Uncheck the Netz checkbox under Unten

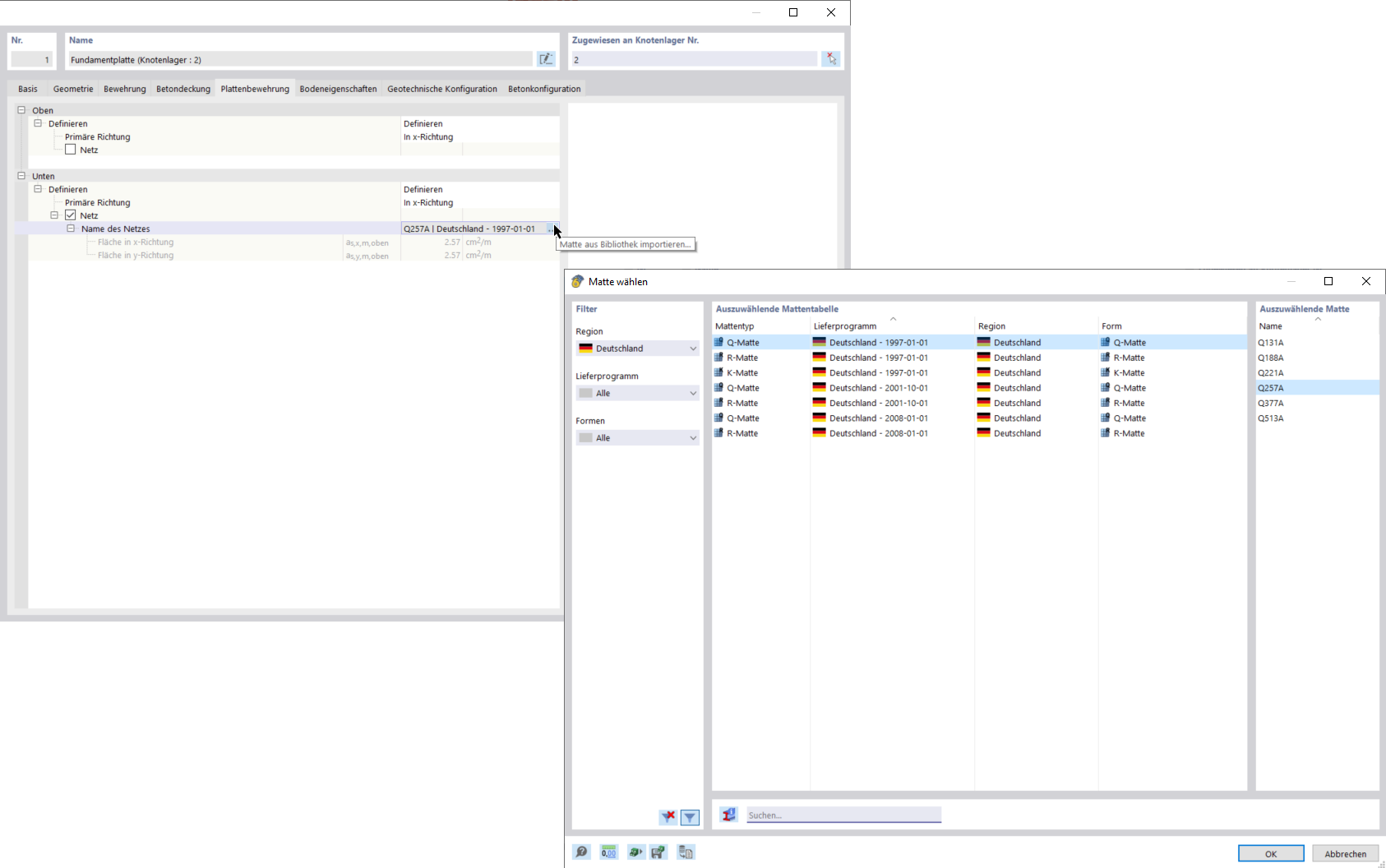(71, 215)
